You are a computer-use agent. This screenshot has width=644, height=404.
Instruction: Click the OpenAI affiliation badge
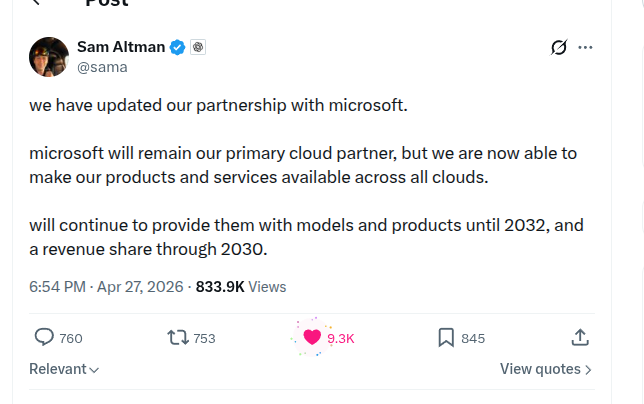point(198,47)
